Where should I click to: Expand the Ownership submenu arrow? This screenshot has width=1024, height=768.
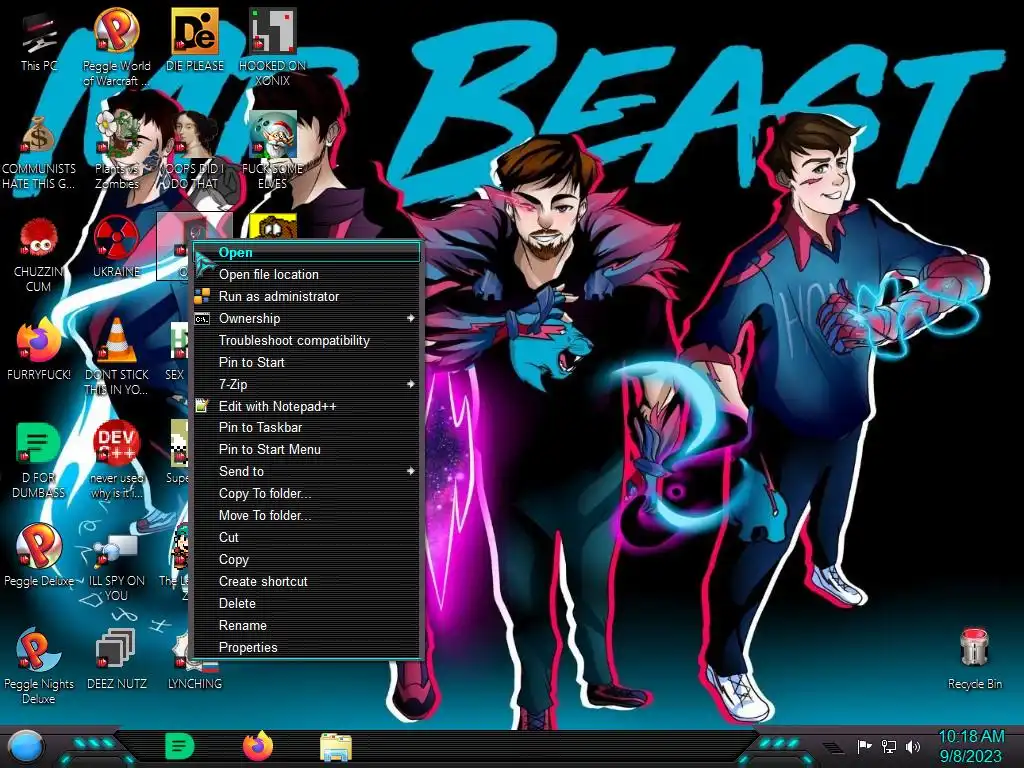[x=410, y=318]
